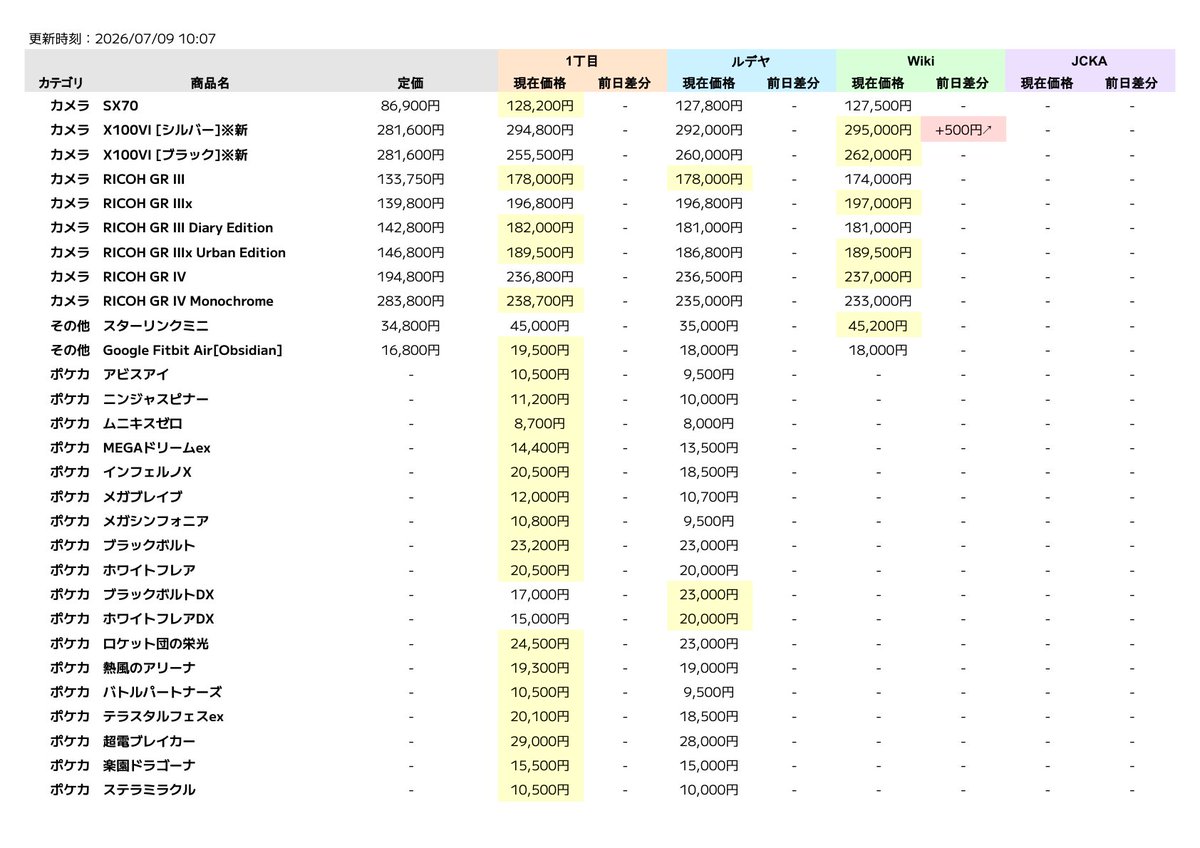Image resolution: width=1200 pixels, height=848 pixels.
Task: Select the バトルパートナーズ product name
Action: pos(162,692)
